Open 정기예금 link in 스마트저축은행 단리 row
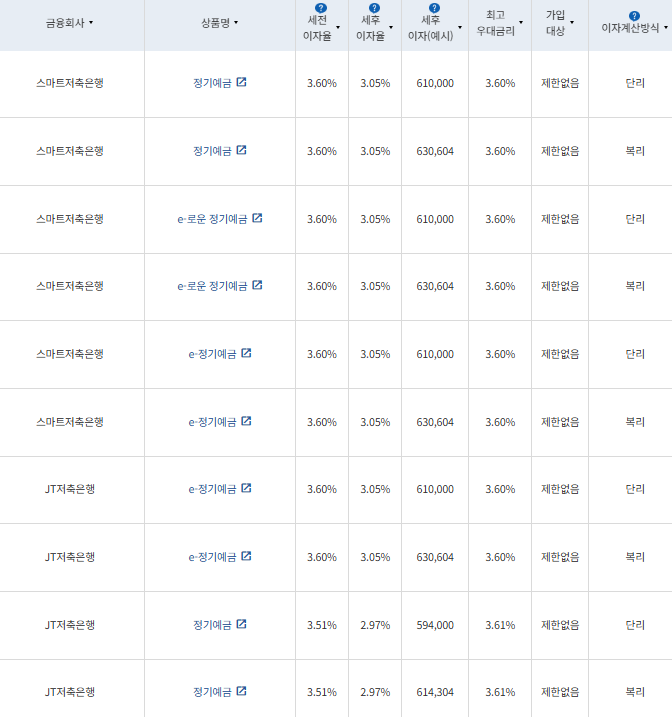Screen dimensions: 672x717 [x=212, y=83]
